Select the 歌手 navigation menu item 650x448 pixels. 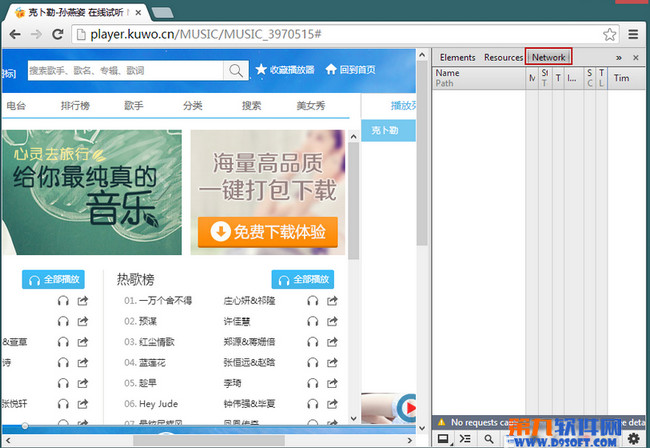coord(133,105)
